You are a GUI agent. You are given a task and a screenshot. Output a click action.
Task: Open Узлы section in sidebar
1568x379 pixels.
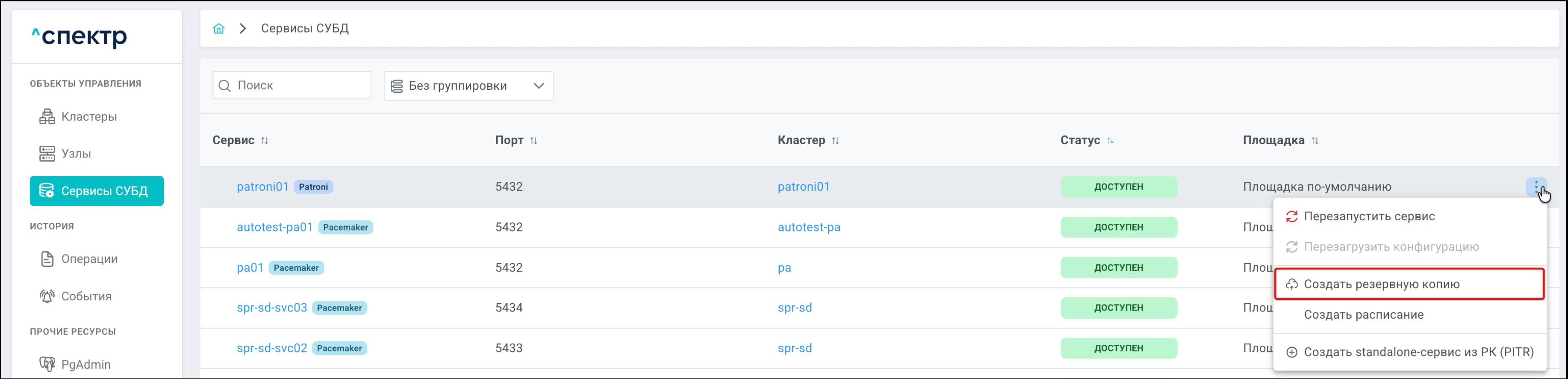tap(76, 154)
